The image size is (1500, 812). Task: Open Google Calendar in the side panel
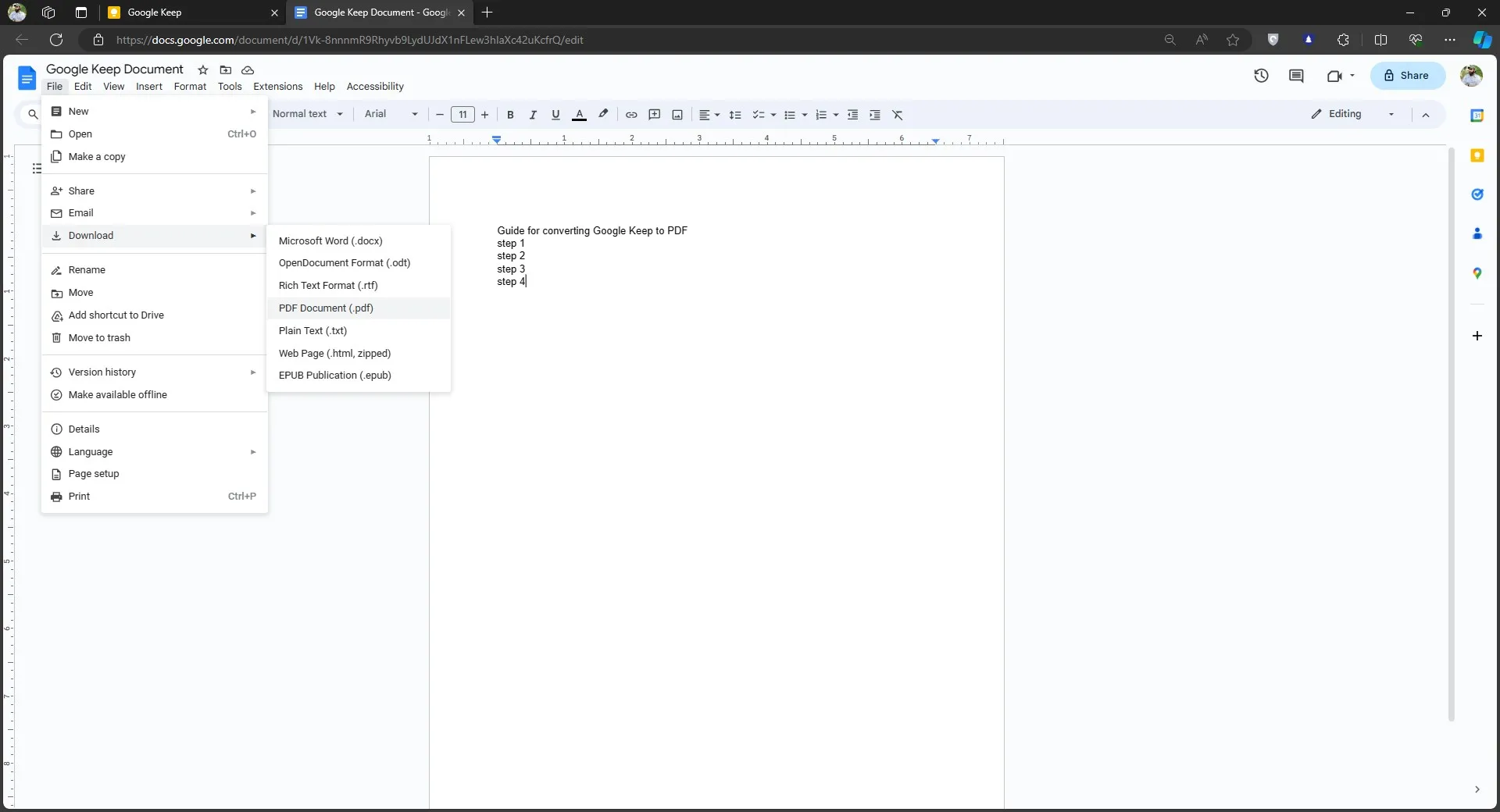coord(1477,116)
